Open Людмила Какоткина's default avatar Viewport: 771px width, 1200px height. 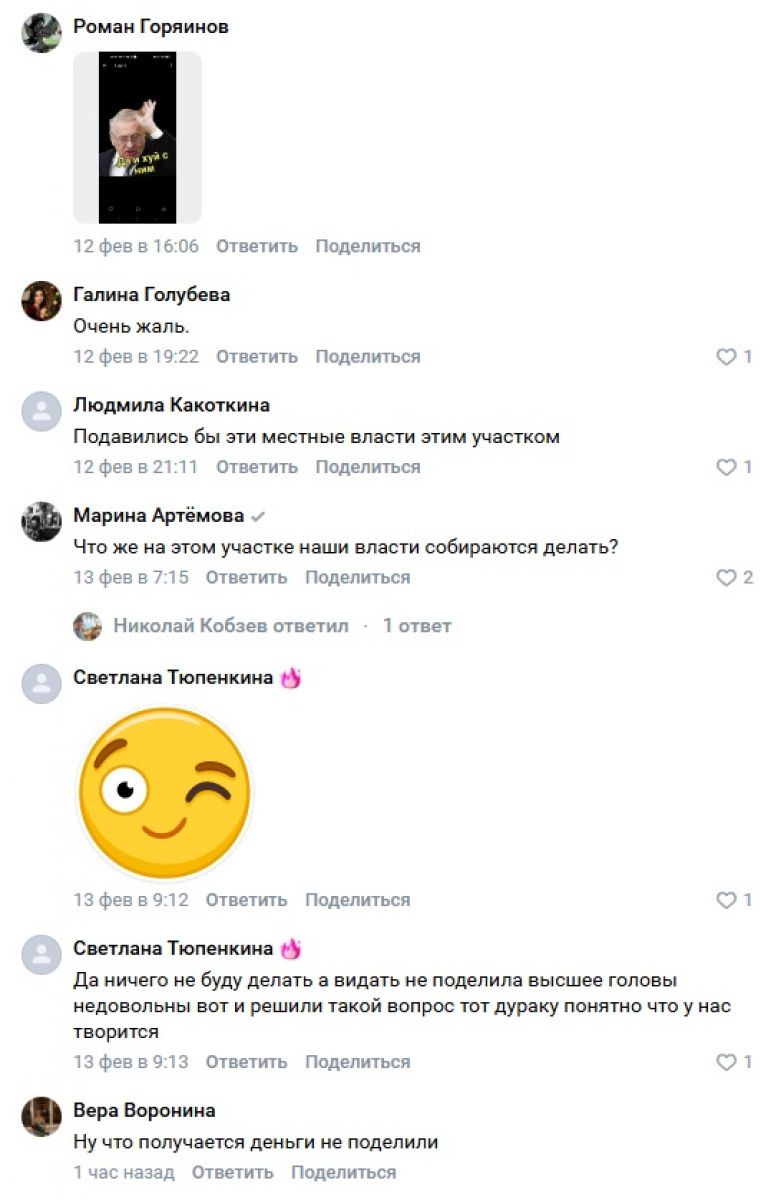[42, 411]
